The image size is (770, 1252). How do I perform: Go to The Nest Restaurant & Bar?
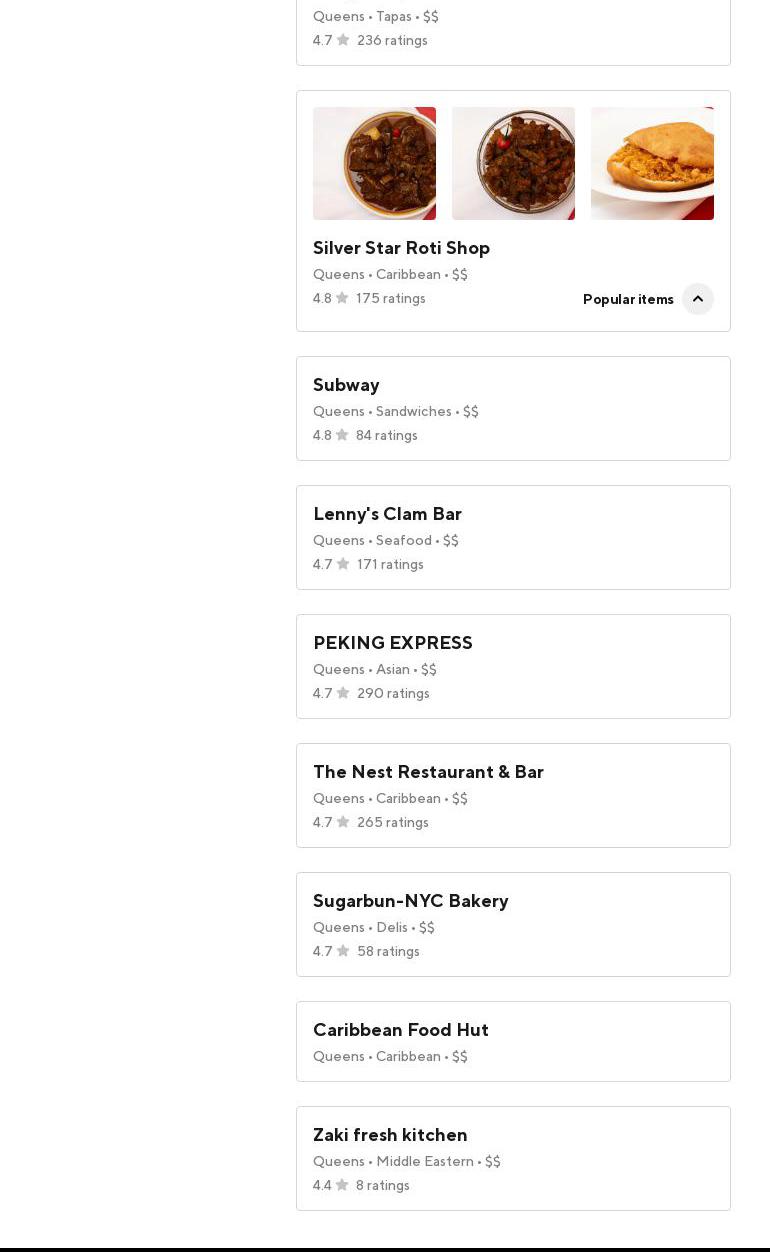(x=428, y=772)
